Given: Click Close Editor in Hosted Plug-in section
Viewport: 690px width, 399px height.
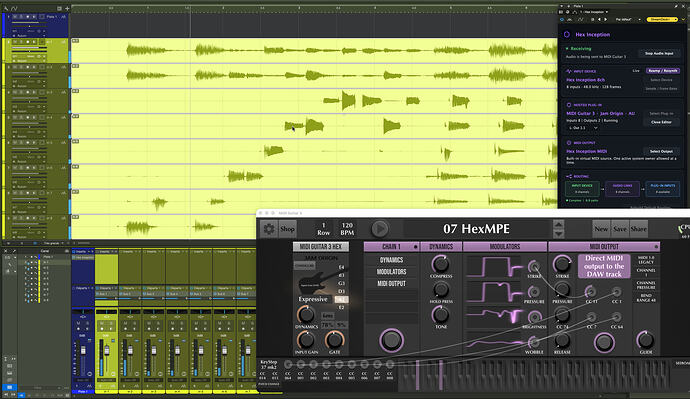Looking at the screenshot, I should pyautogui.click(x=661, y=122).
